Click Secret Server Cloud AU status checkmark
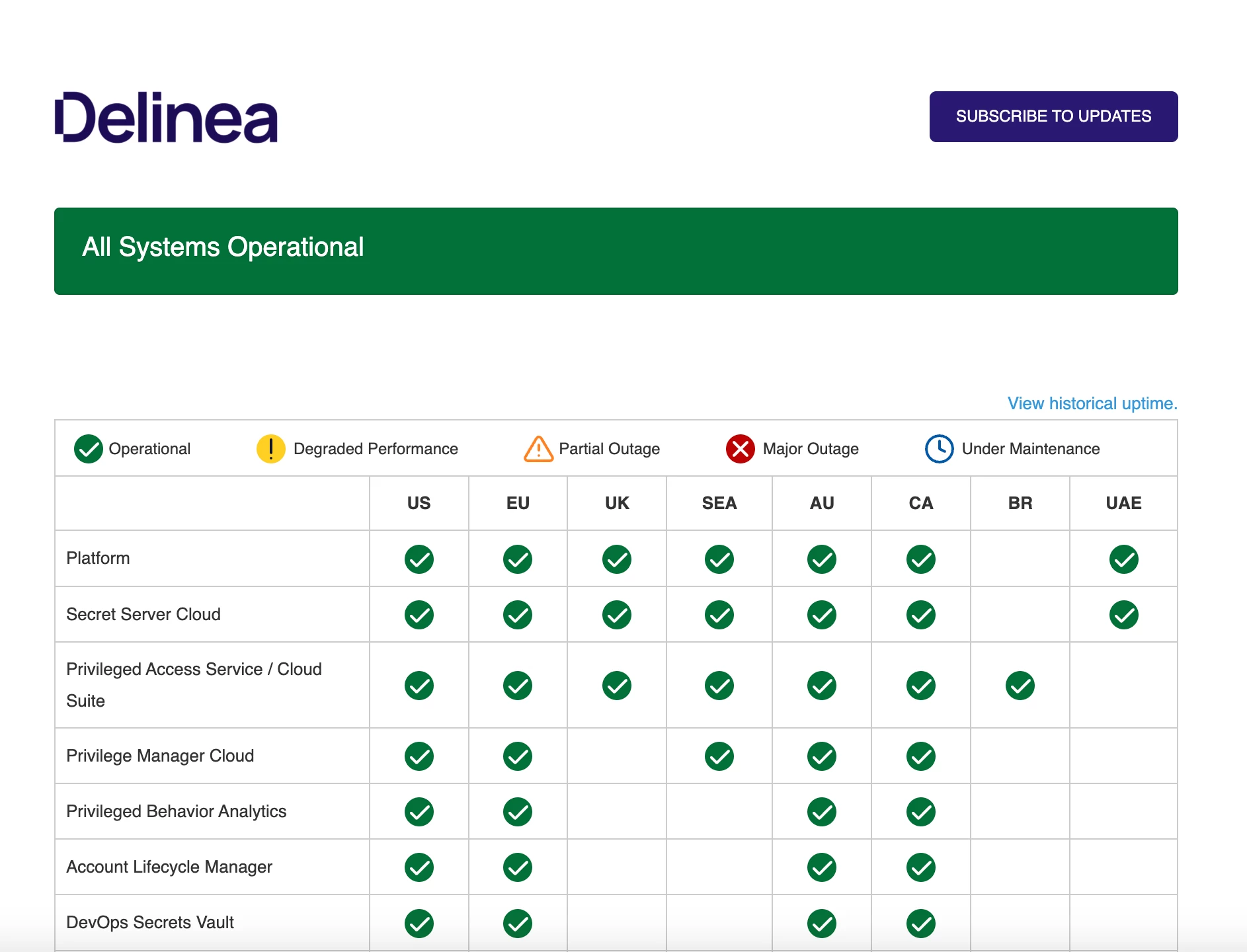 coord(822,615)
